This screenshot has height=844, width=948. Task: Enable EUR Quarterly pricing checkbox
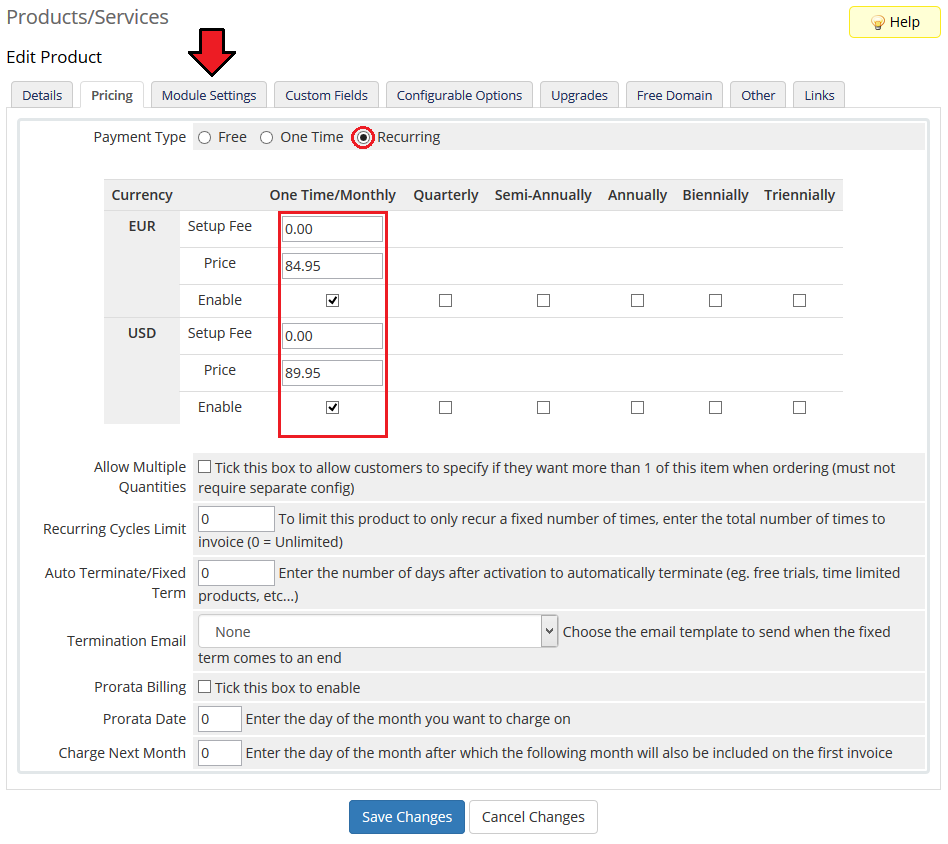pos(445,300)
